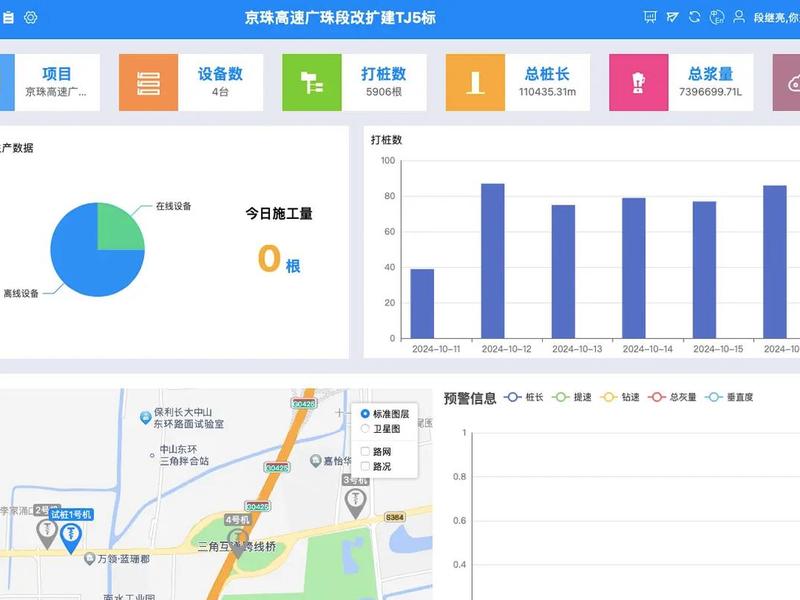Click 保利长大中山 map POI icon

click(x=145, y=418)
